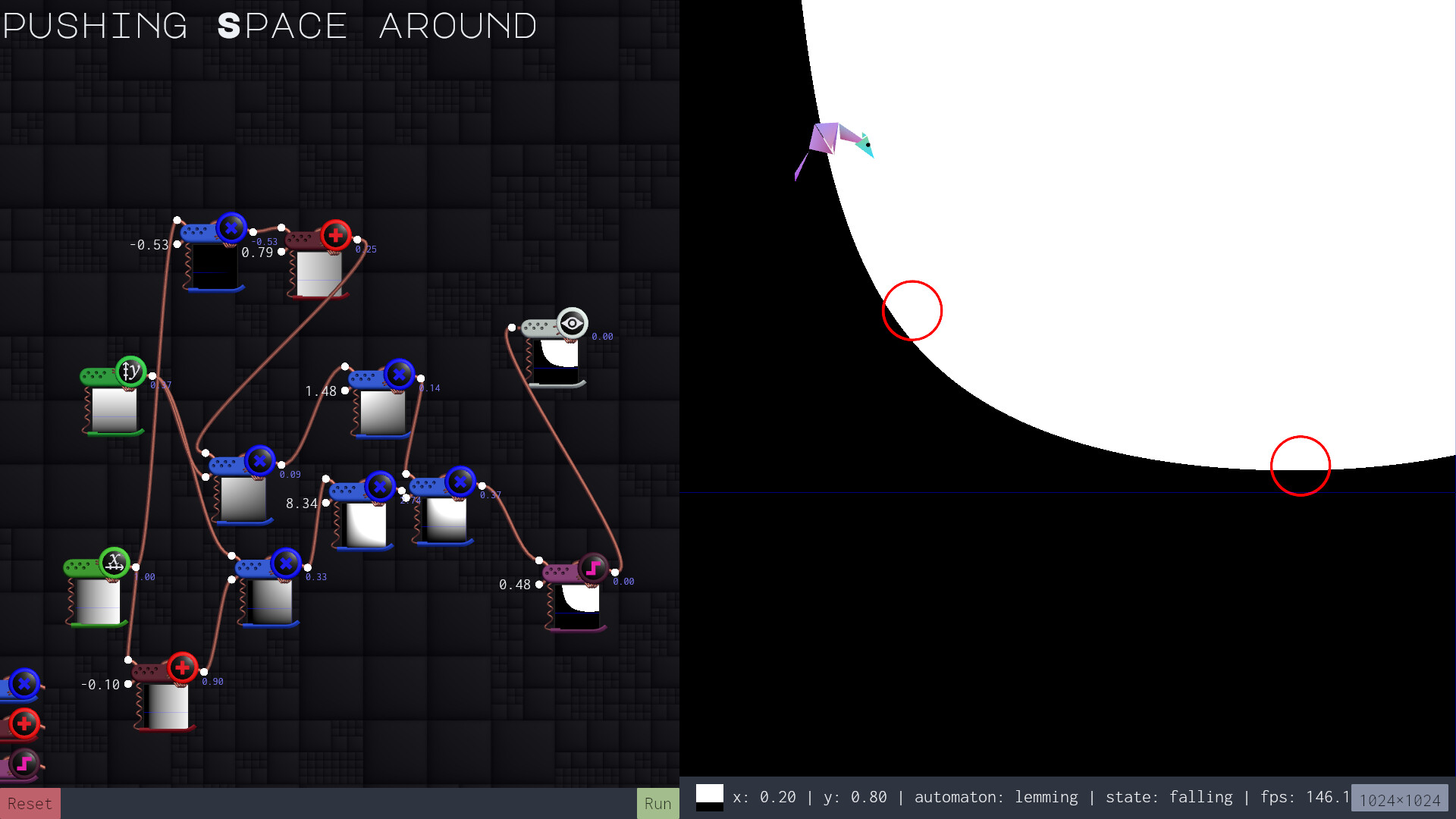Select the multiply tool in the left palette

click(x=23, y=684)
